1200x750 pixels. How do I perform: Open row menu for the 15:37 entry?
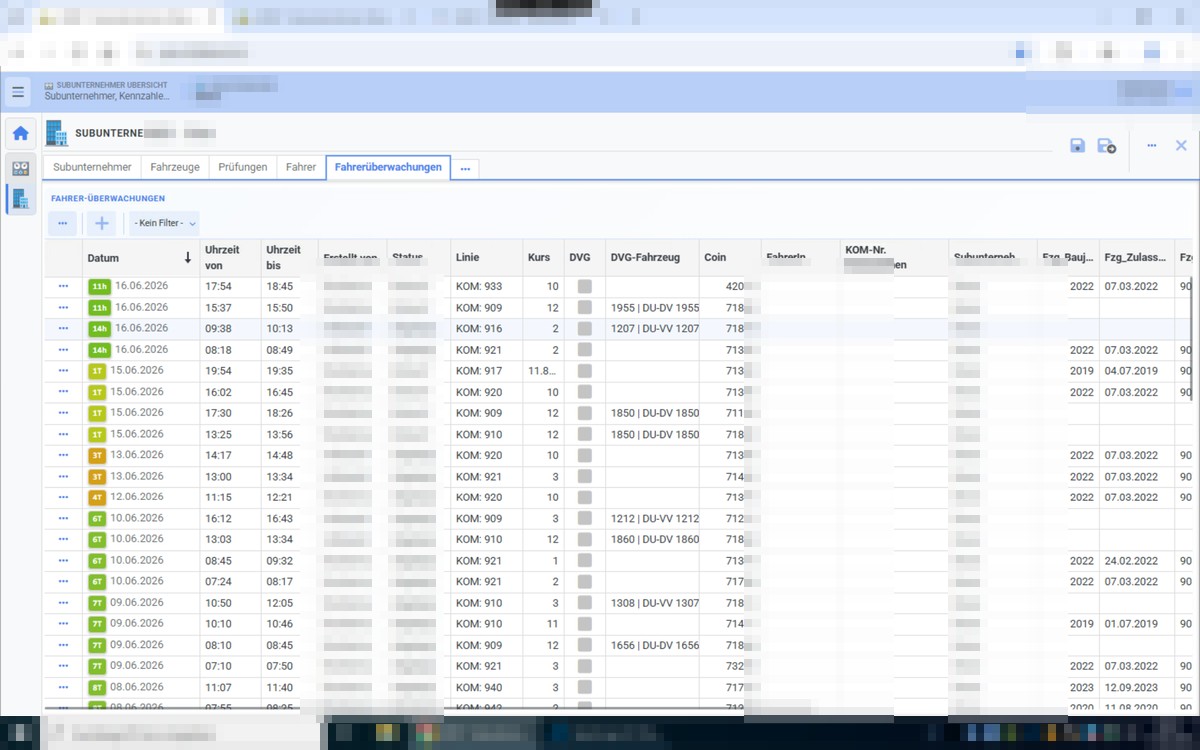click(x=63, y=307)
